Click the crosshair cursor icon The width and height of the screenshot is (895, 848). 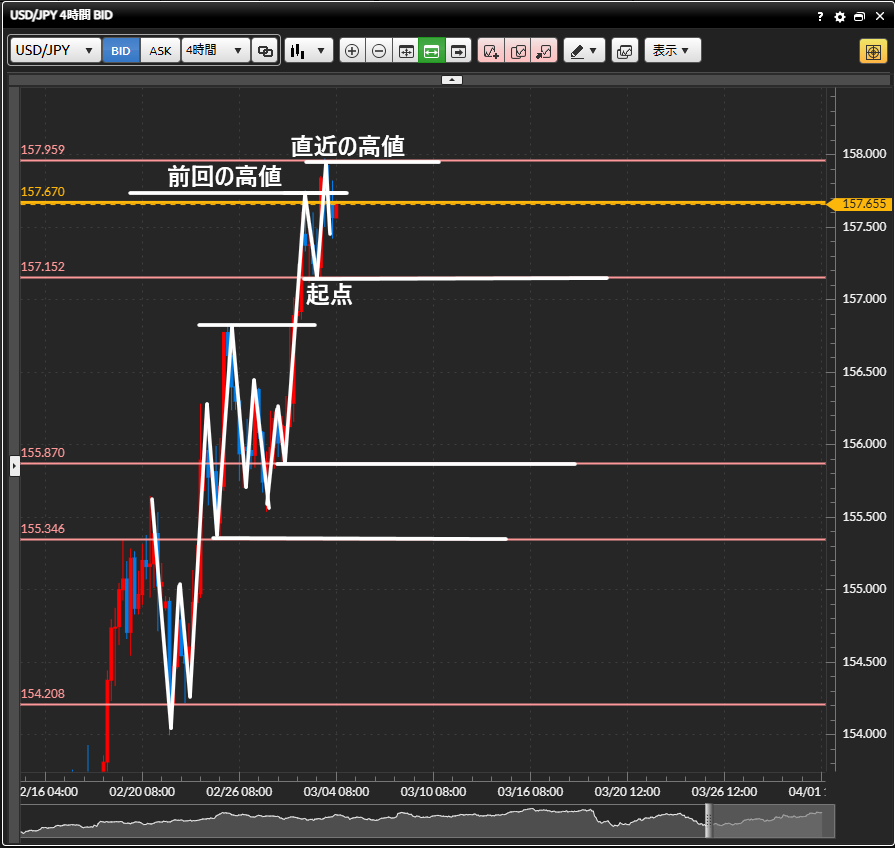870,51
